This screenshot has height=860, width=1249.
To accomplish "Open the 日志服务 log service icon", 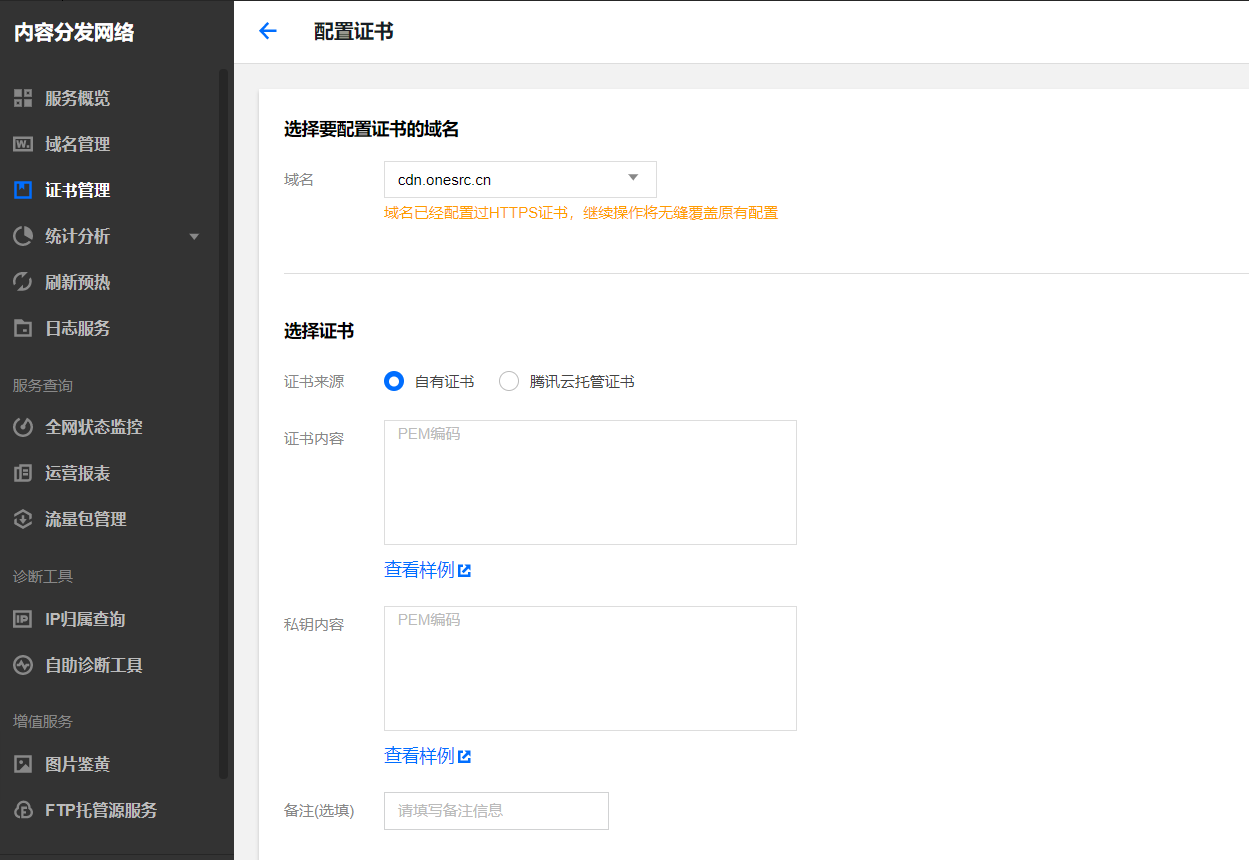I will tap(22, 328).
